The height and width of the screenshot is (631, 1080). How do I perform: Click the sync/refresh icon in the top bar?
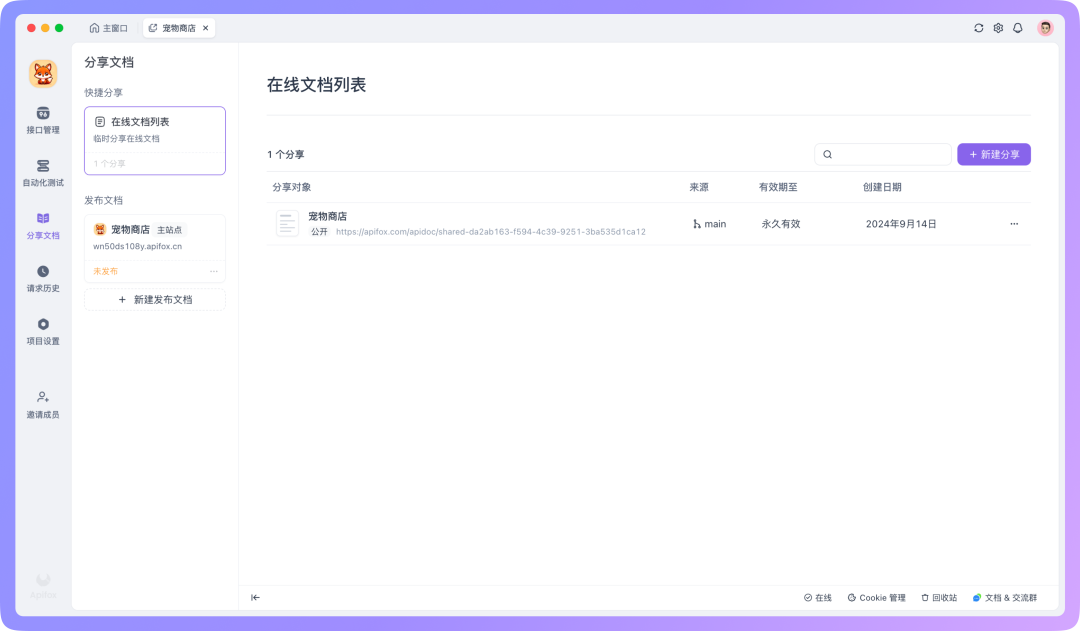pos(978,28)
